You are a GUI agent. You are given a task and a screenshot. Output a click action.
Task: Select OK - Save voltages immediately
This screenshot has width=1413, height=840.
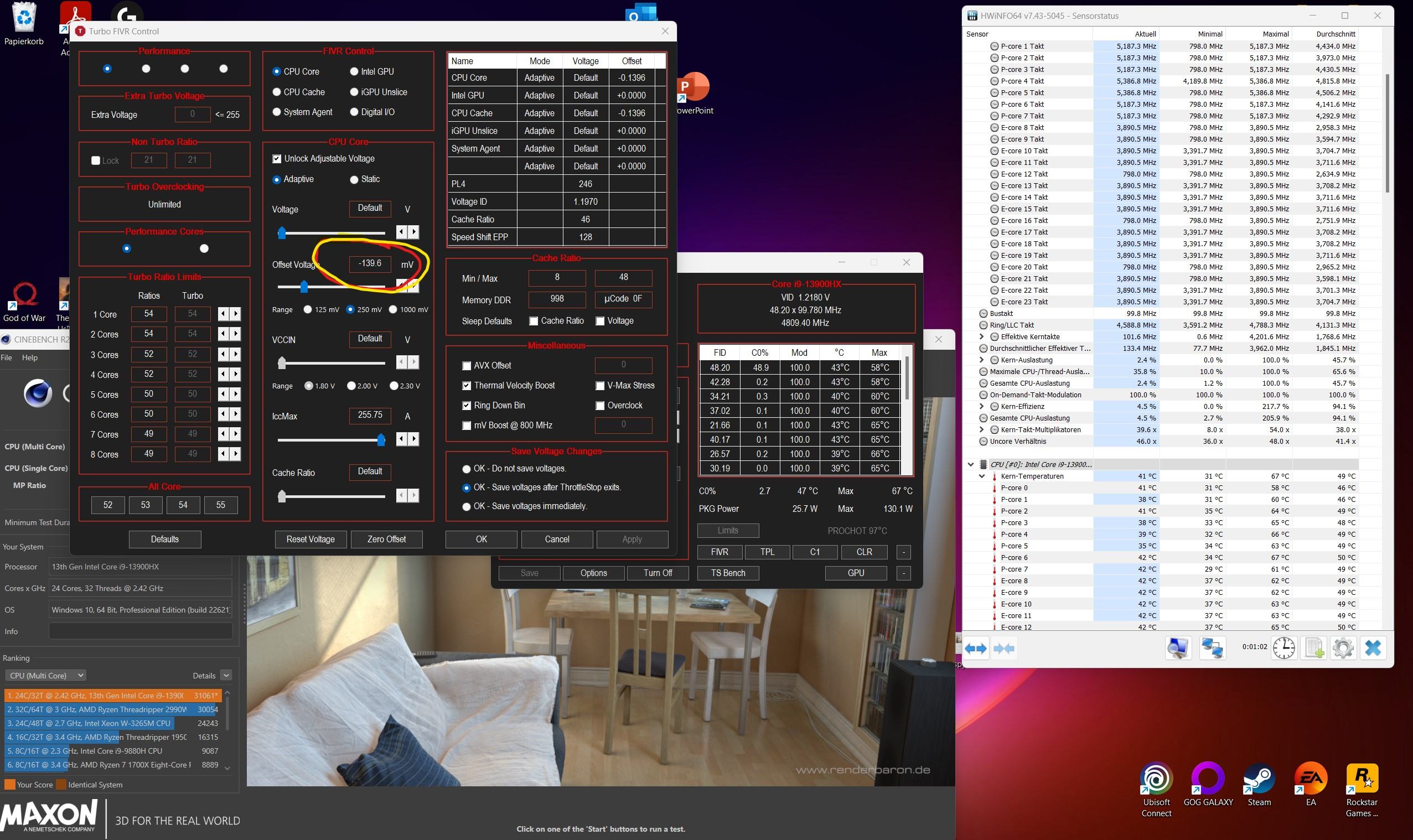pos(467,507)
